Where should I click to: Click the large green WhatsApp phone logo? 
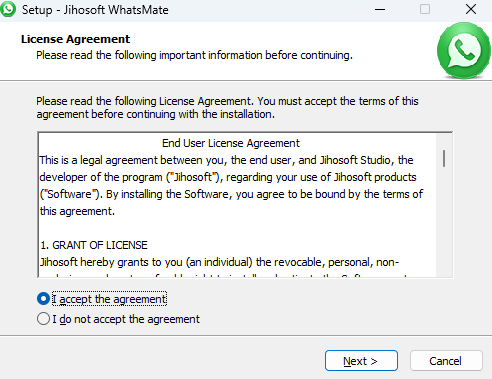464,51
